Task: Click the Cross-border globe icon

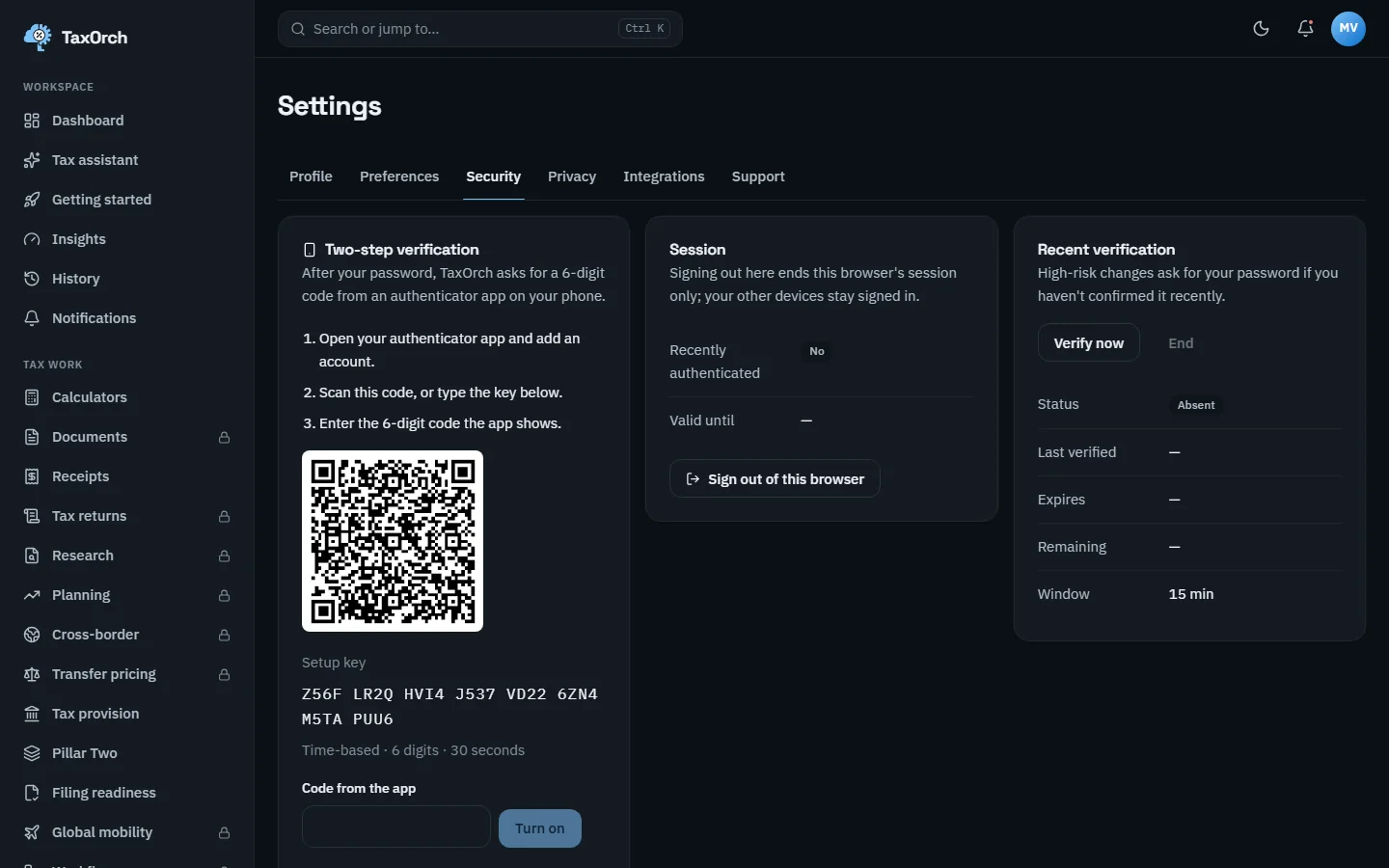Action: (32, 635)
